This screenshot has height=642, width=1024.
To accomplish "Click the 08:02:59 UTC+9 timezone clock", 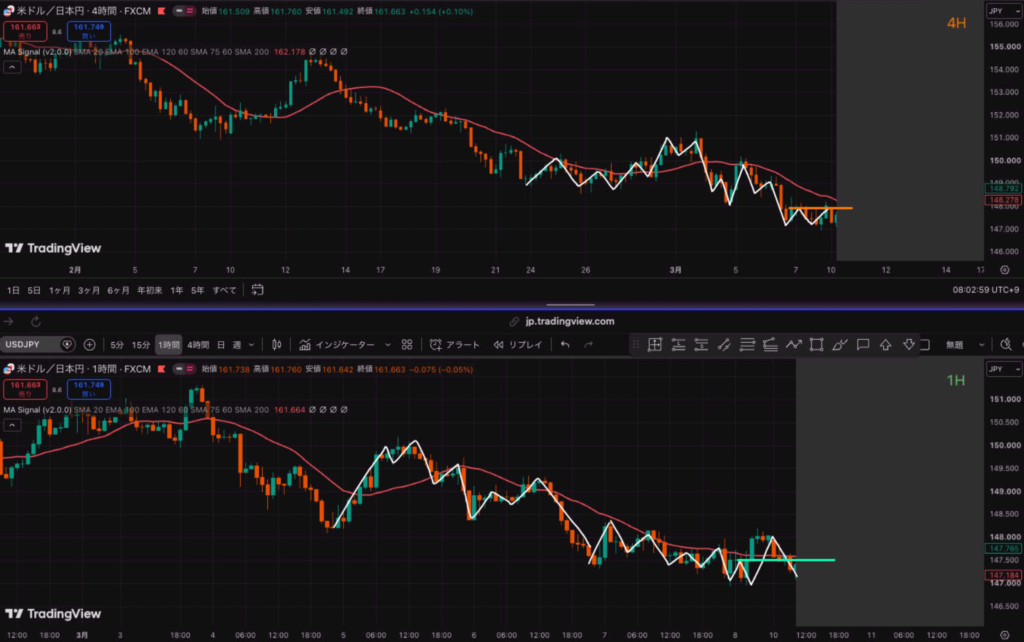I will 985,290.
